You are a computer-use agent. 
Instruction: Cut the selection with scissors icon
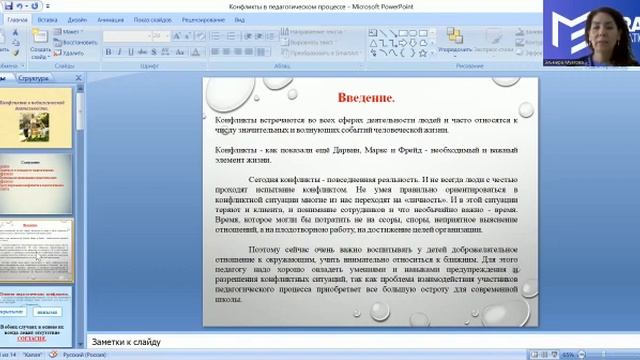tap(16, 32)
